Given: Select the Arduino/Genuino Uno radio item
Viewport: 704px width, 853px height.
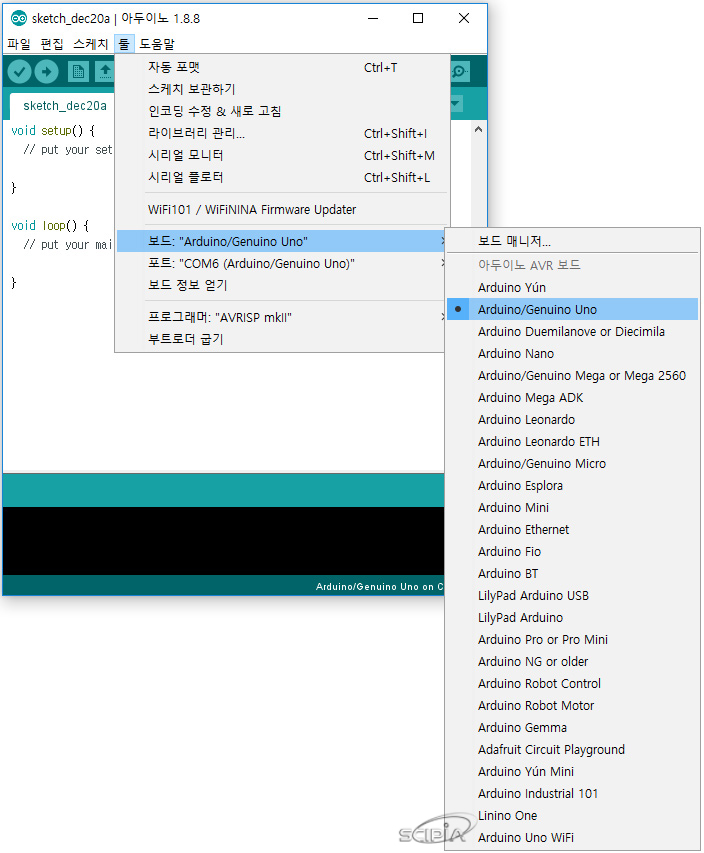Looking at the screenshot, I should pos(572,310).
